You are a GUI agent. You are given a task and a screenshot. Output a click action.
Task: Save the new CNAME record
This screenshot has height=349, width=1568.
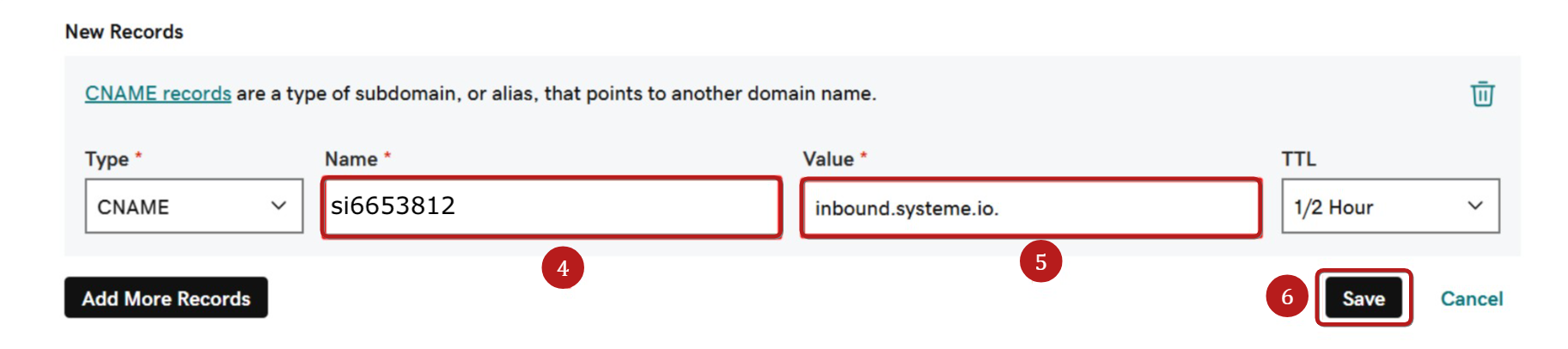[1364, 298]
